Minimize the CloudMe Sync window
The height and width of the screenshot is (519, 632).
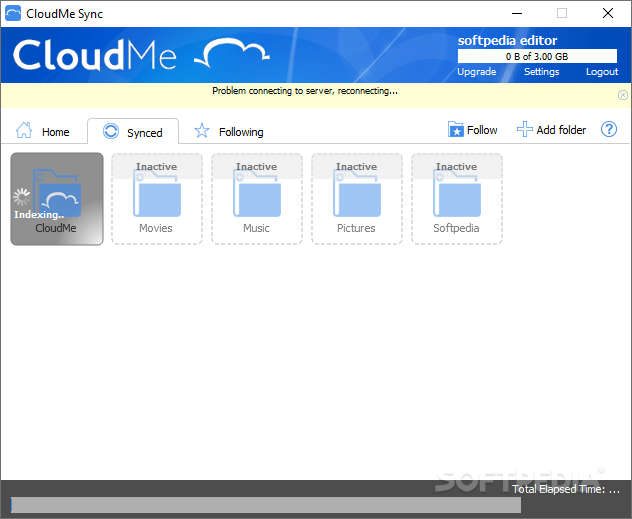tap(517, 13)
